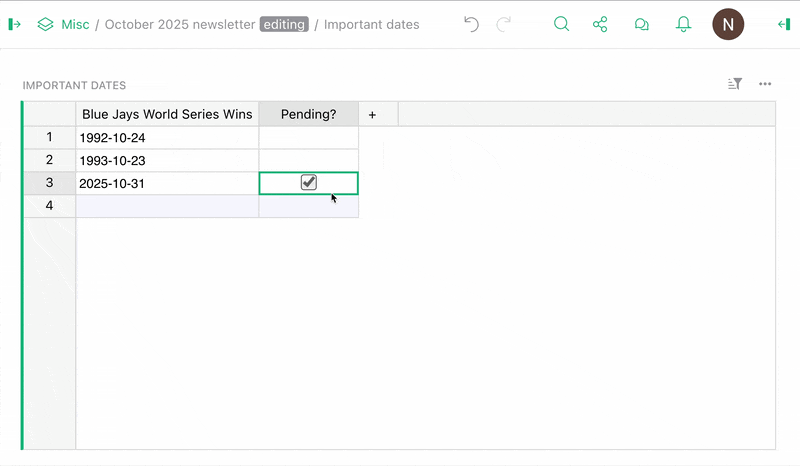800x466 pixels.
Task: Click the undo arrow icon
Action: coord(472,24)
